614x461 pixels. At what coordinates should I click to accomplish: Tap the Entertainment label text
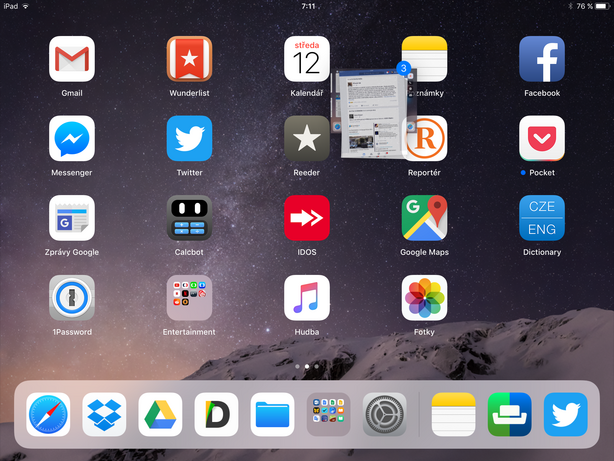(189, 332)
